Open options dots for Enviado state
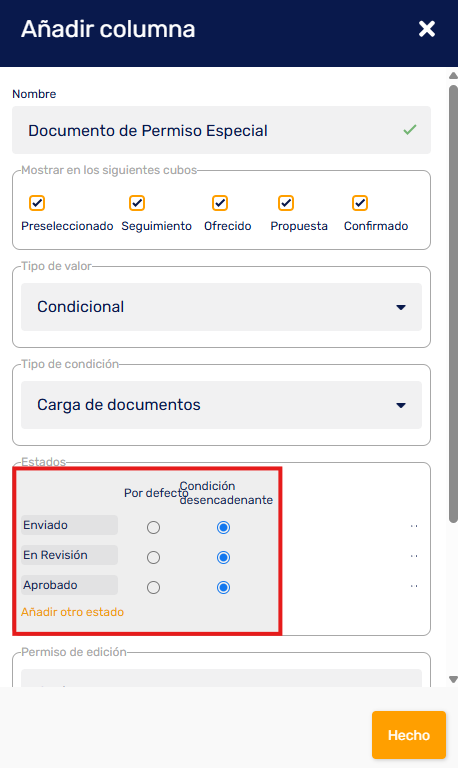 [x=414, y=527]
